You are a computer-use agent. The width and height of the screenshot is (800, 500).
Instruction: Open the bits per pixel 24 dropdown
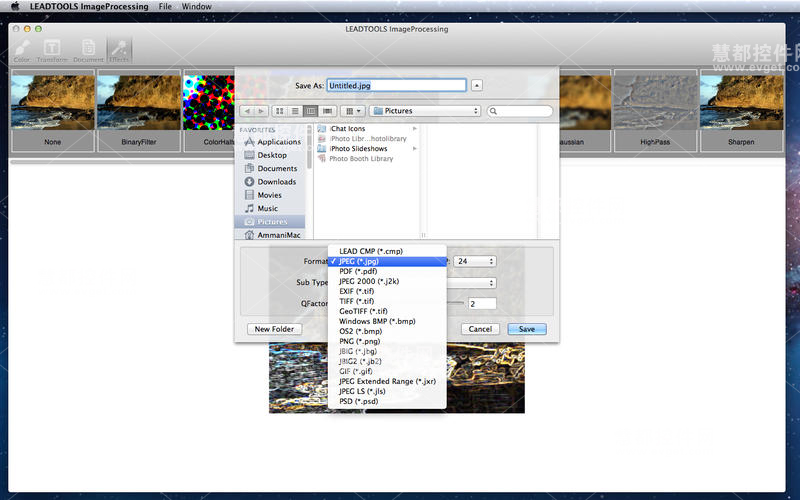[x=474, y=261]
